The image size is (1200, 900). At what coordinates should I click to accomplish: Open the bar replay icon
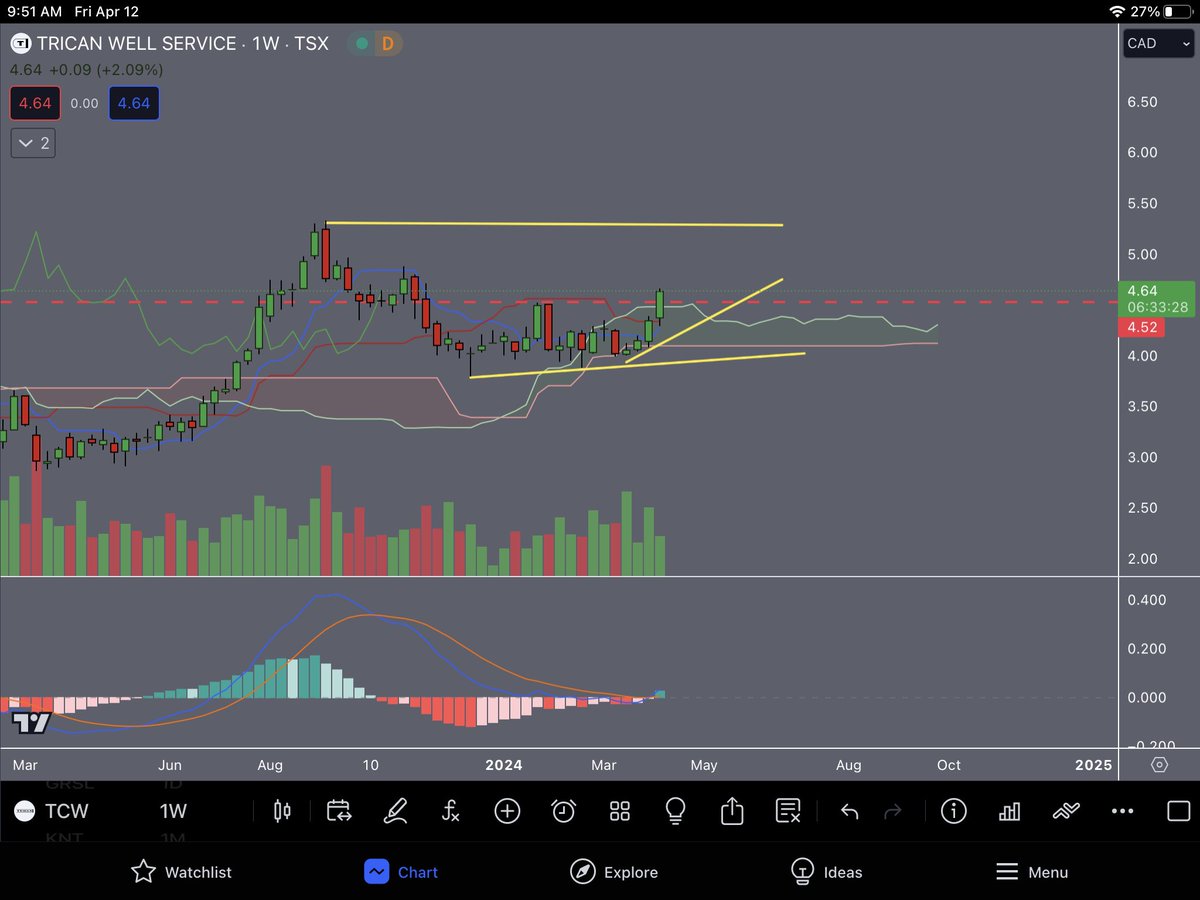[339, 811]
